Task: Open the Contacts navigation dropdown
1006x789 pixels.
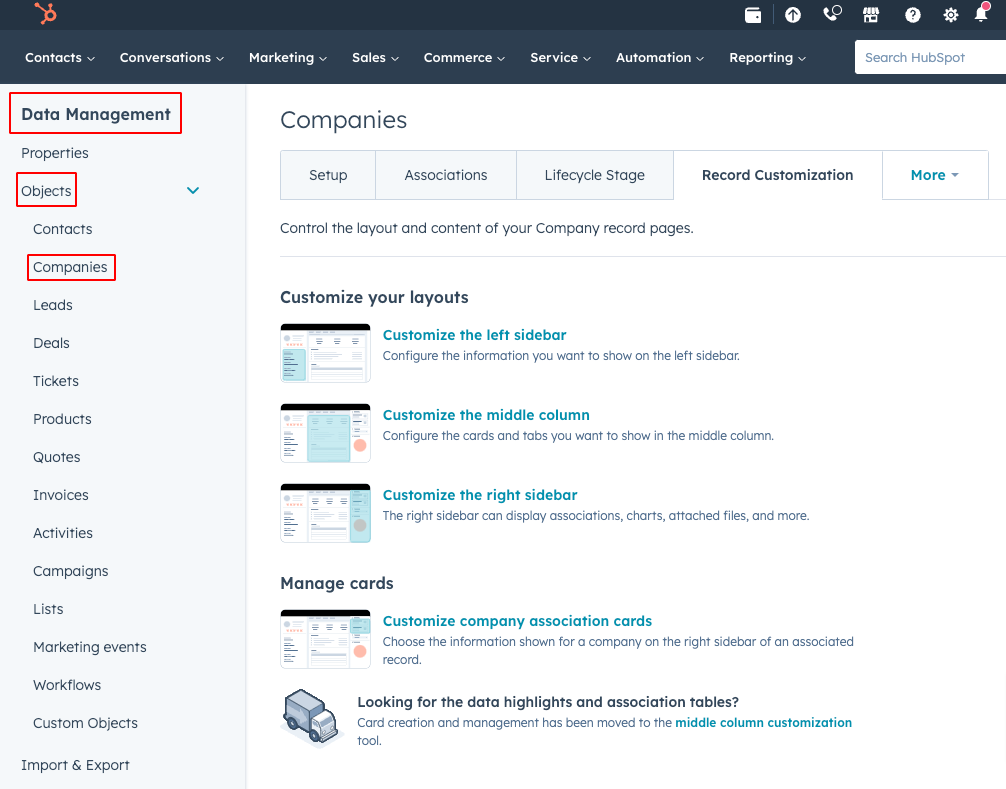Action: (60, 58)
